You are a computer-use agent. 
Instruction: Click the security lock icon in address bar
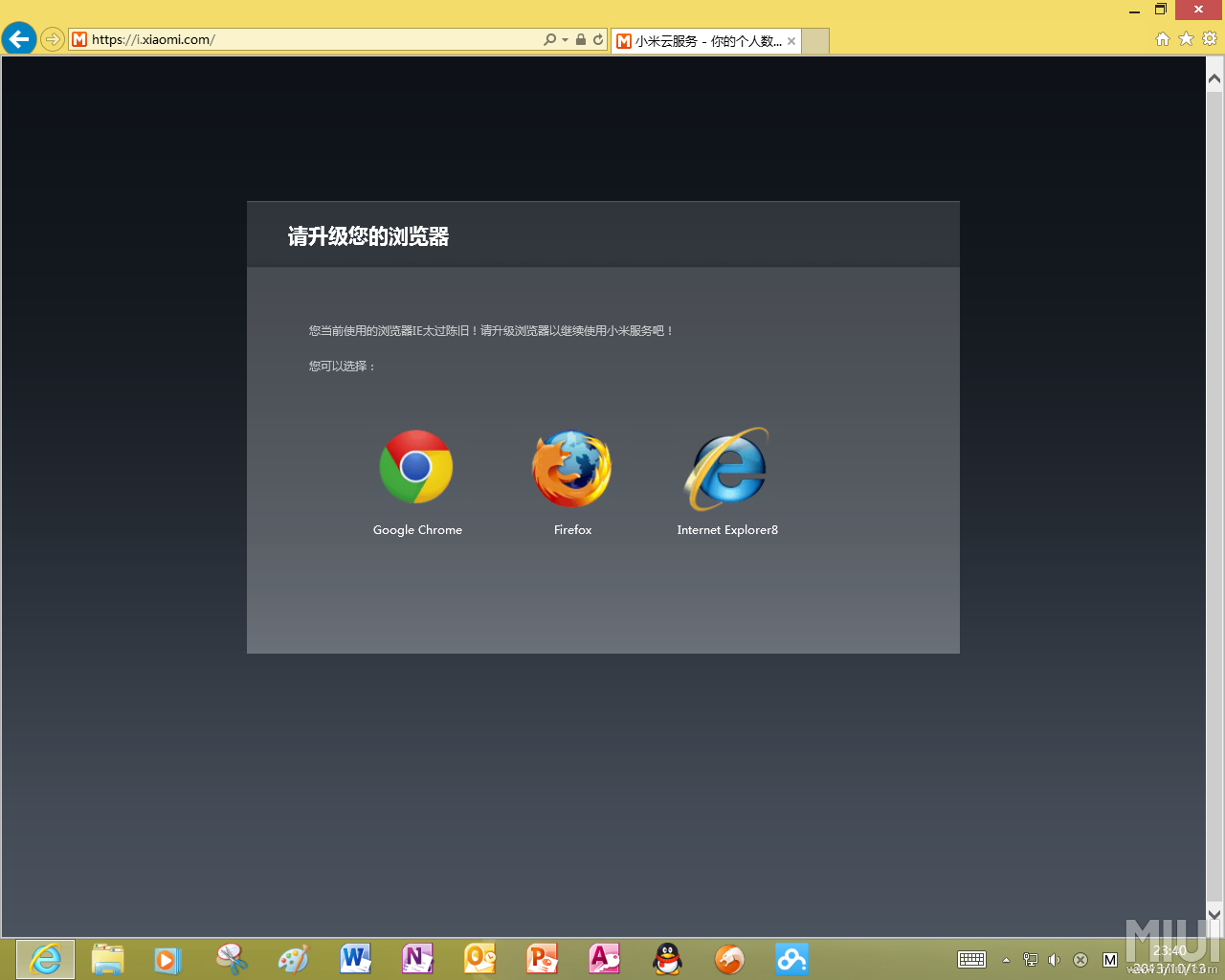(x=580, y=39)
